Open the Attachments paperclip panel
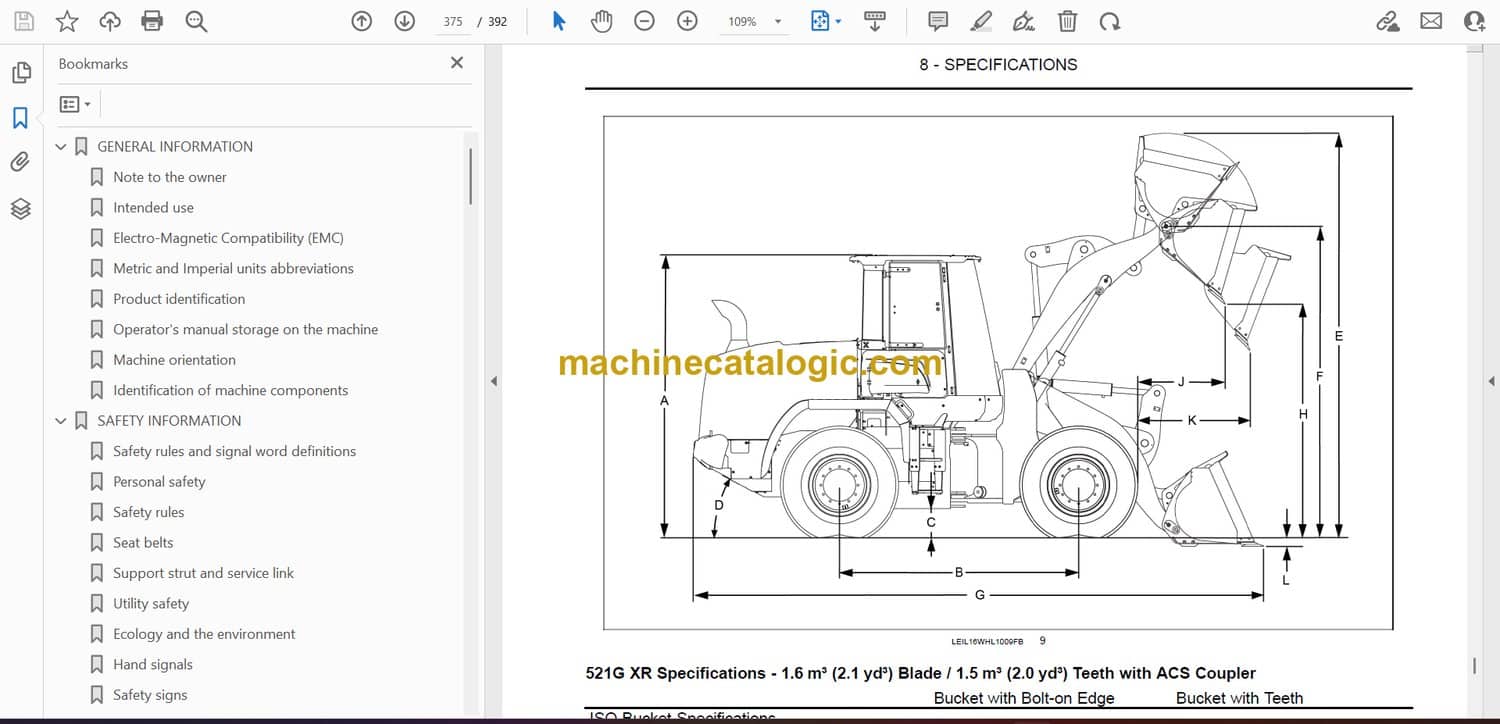Screen dimensions: 1500x724 [x=21, y=162]
